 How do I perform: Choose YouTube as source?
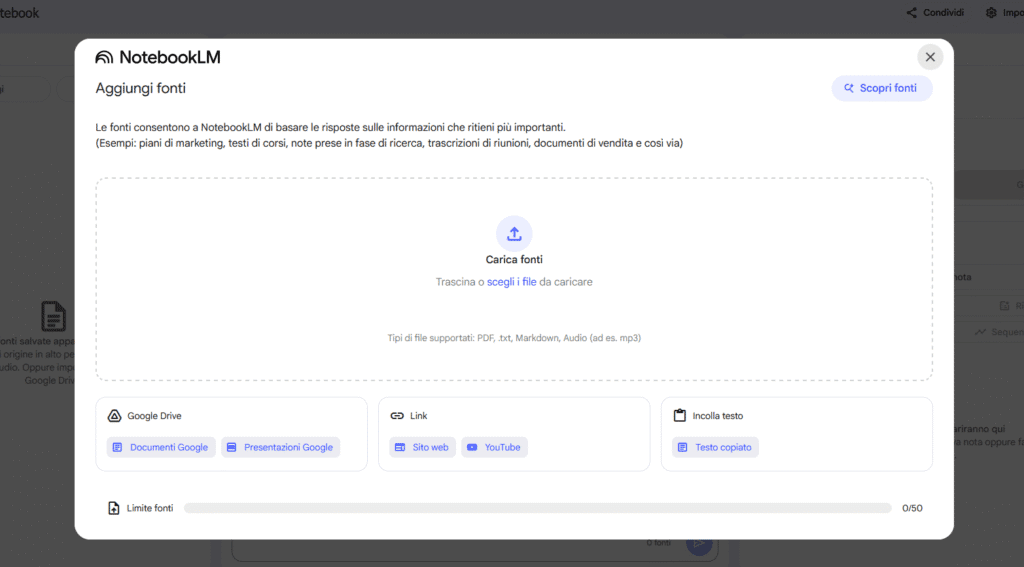click(x=494, y=447)
